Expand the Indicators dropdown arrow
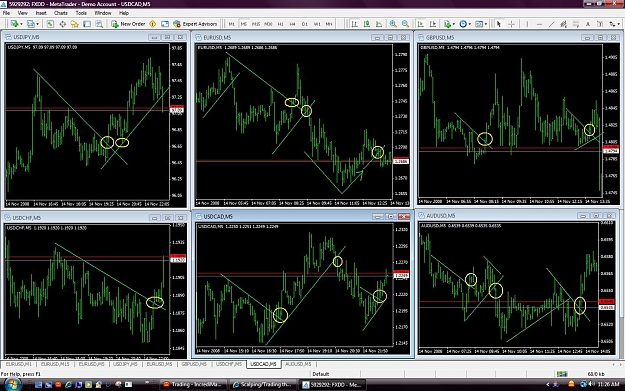This screenshot has width=625, height=391. tap(454, 24)
